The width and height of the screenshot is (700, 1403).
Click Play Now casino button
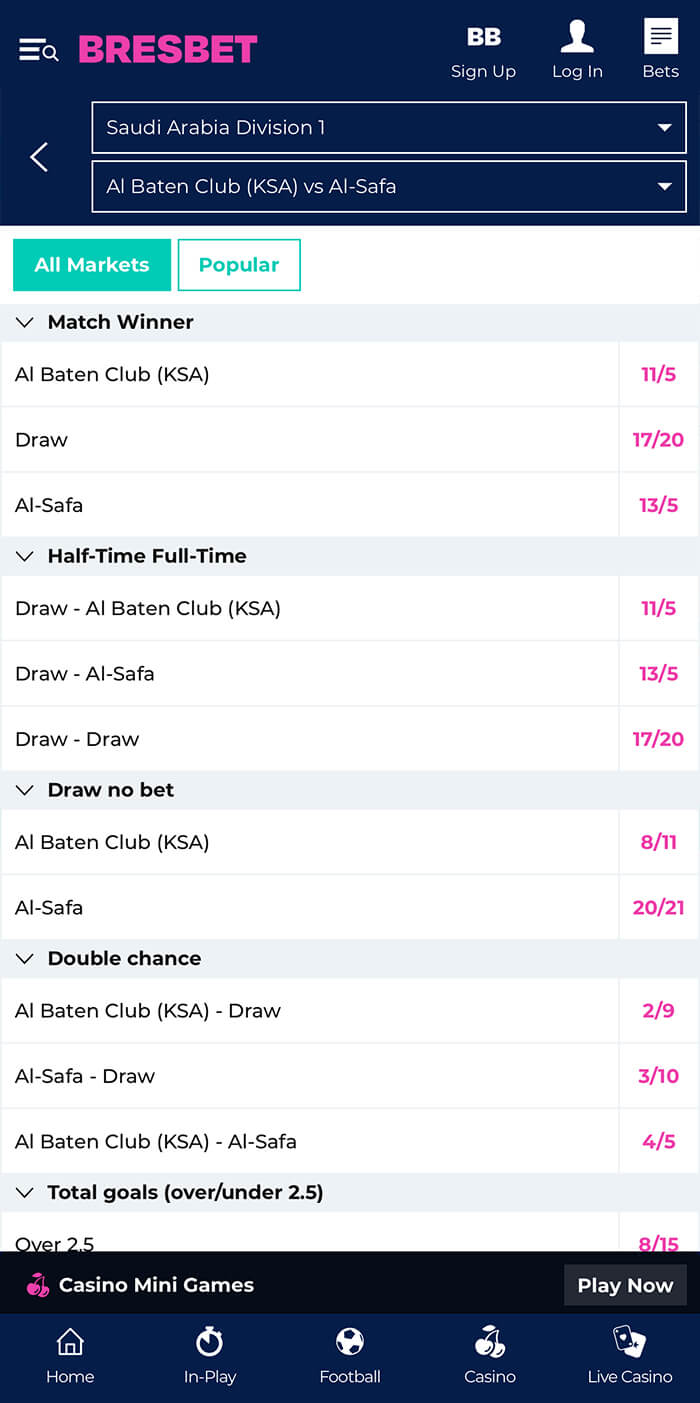(x=625, y=1285)
